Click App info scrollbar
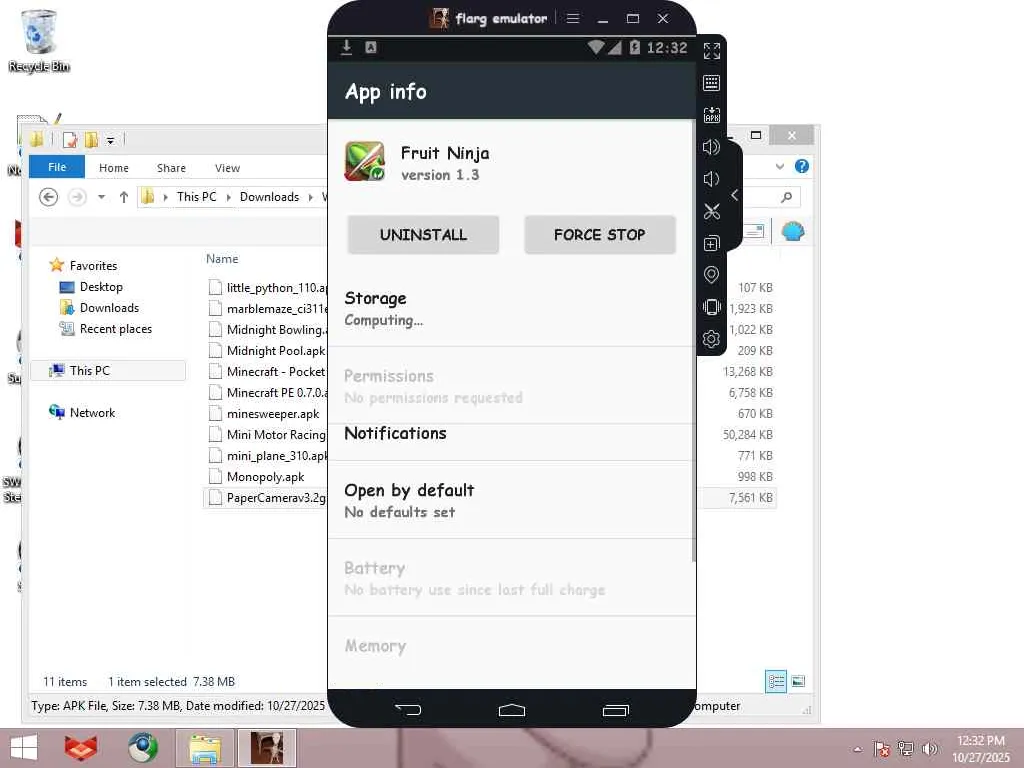1024x768 pixels. 694,340
